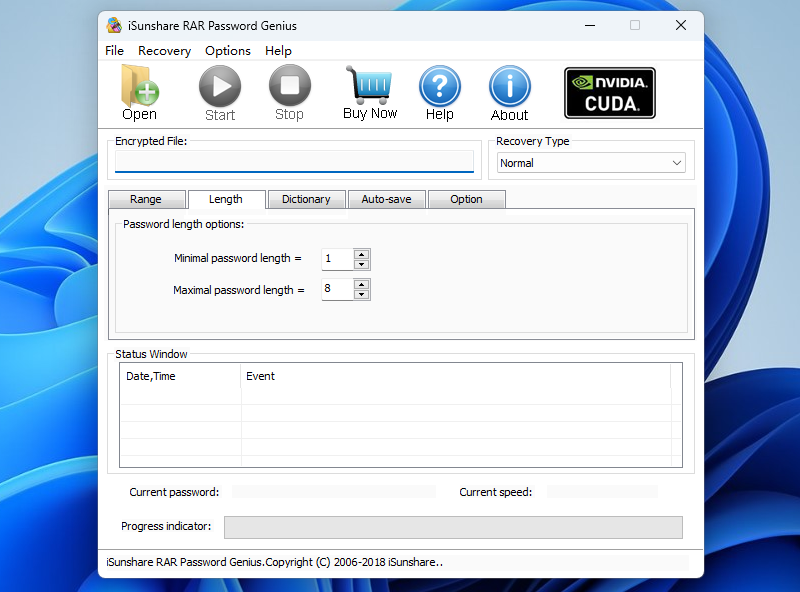The image size is (800, 592).
Task: Decrease maximal password length with down arrow
Action: 361,294
